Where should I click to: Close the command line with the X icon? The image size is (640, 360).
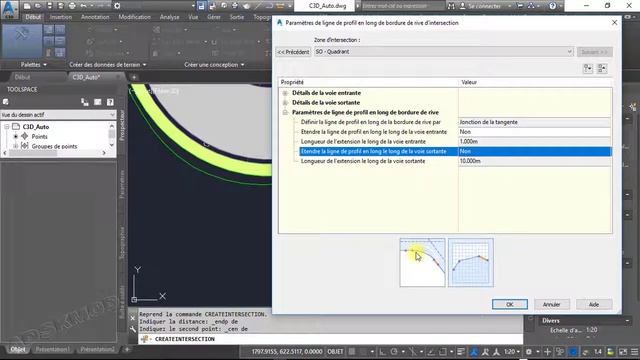pyautogui.click(x=133, y=318)
